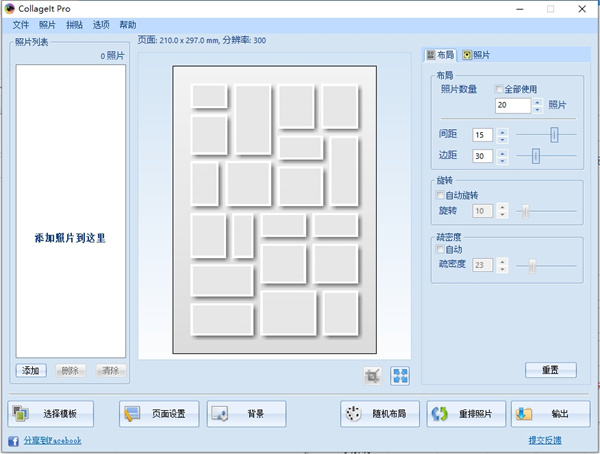
Task: Decrease 旋转 value with down arrow
Action: coord(502,214)
